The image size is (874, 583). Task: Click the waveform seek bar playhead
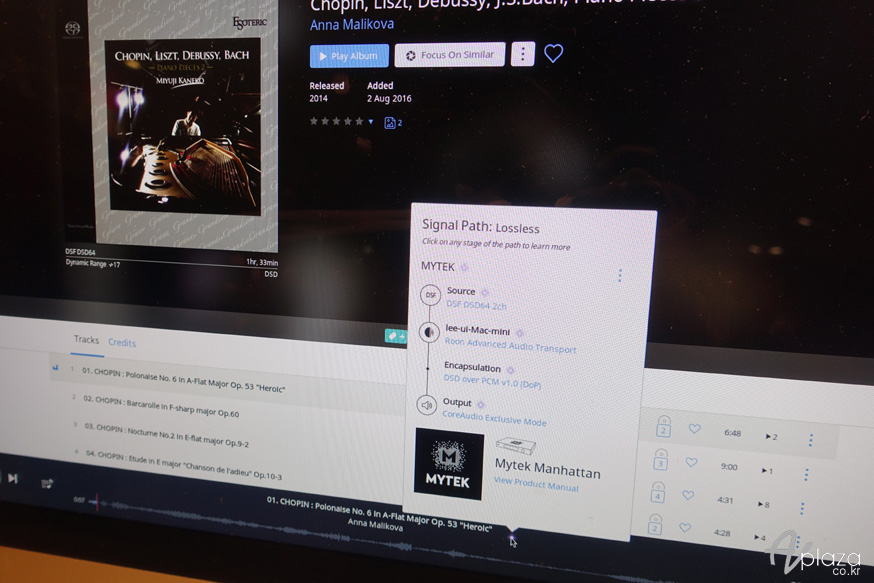coord(96,501)
